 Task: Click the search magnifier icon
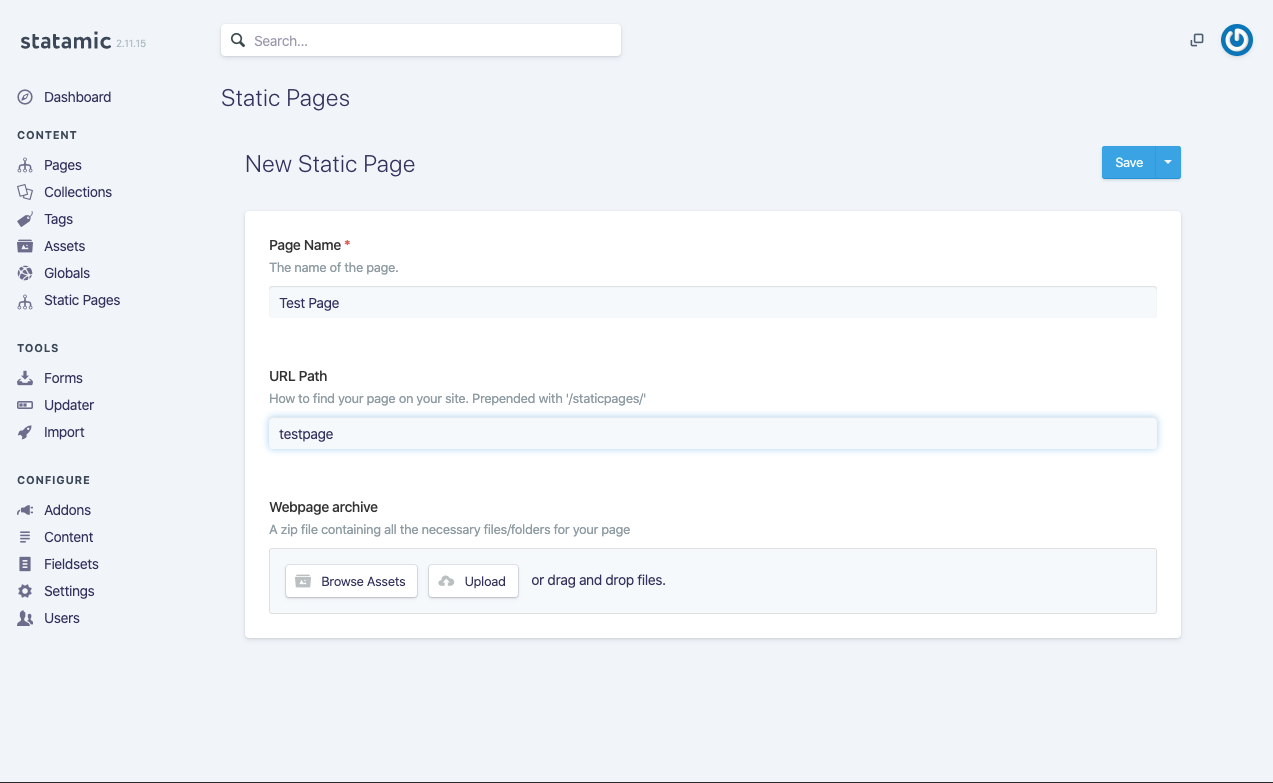tap(238, 41)
